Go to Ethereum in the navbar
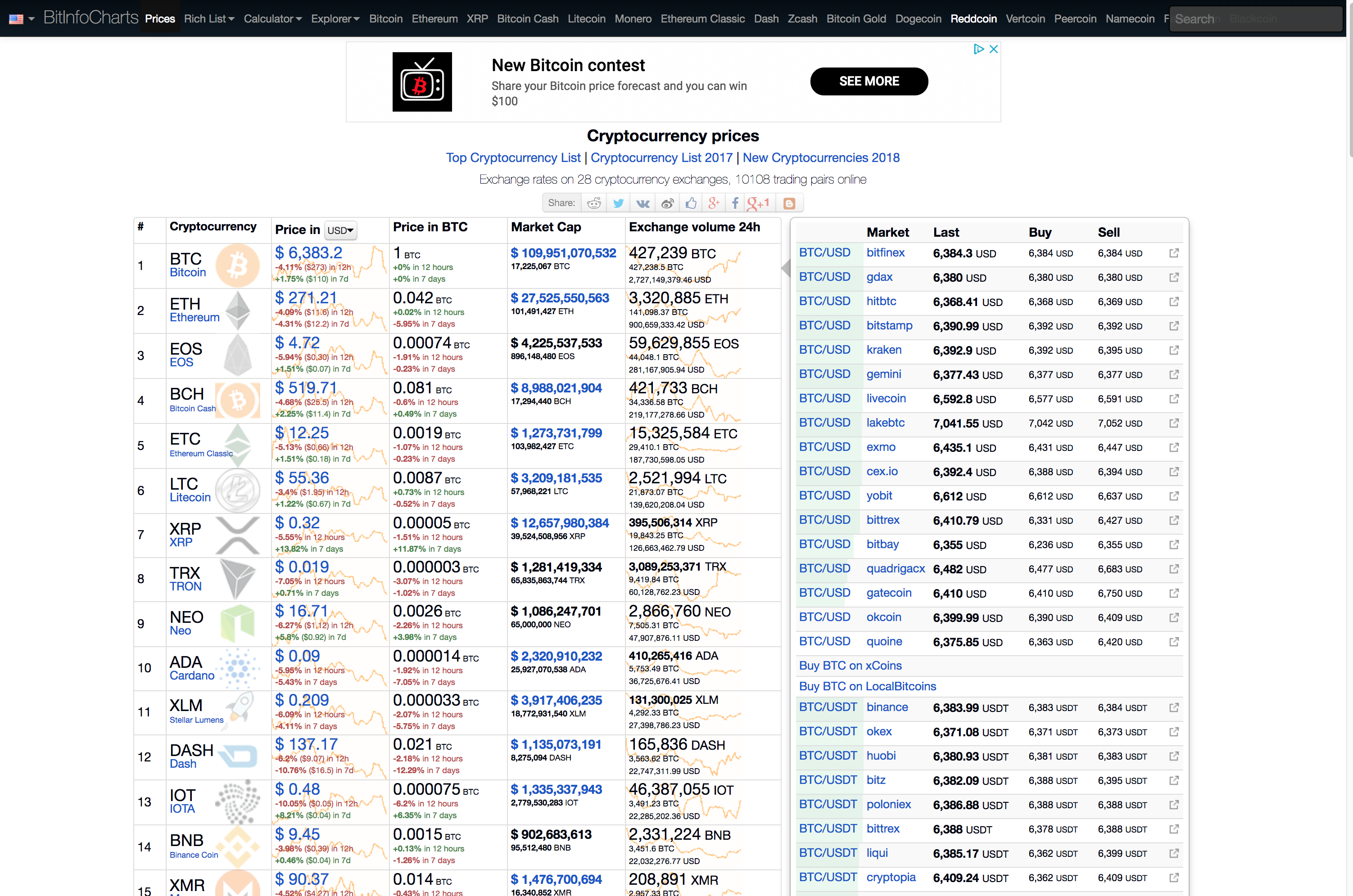The width and height of the screenshot is (1353, 896). (x=434, y=19)
